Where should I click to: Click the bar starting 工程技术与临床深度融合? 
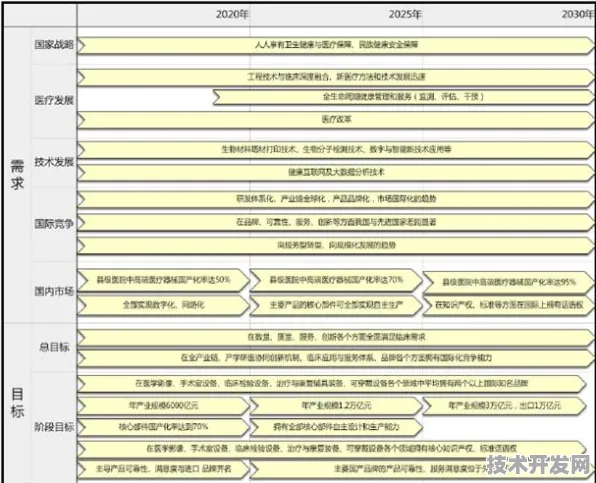click(336, 77)
